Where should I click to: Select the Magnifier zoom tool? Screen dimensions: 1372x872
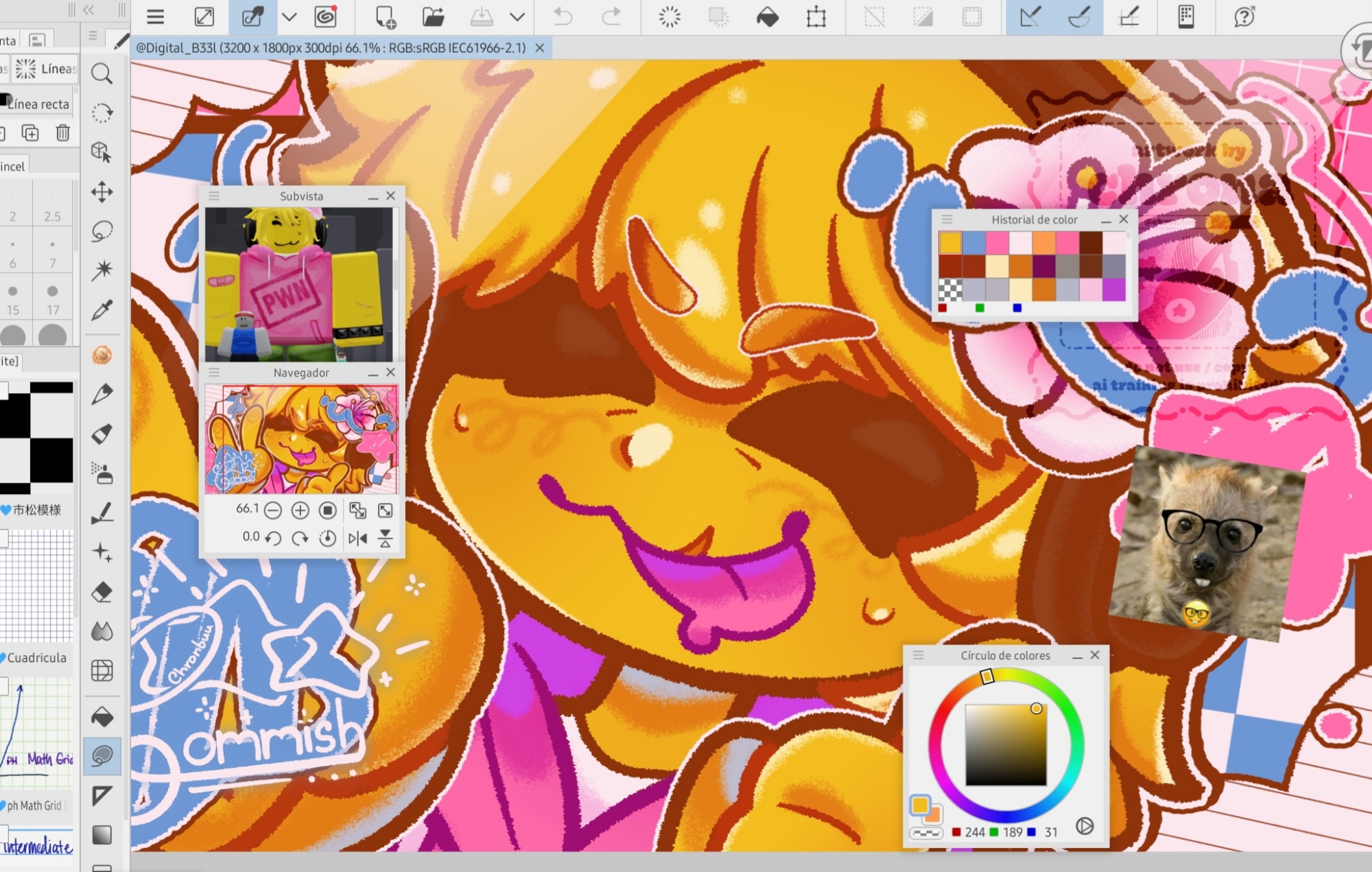click(x=102, y=73)
